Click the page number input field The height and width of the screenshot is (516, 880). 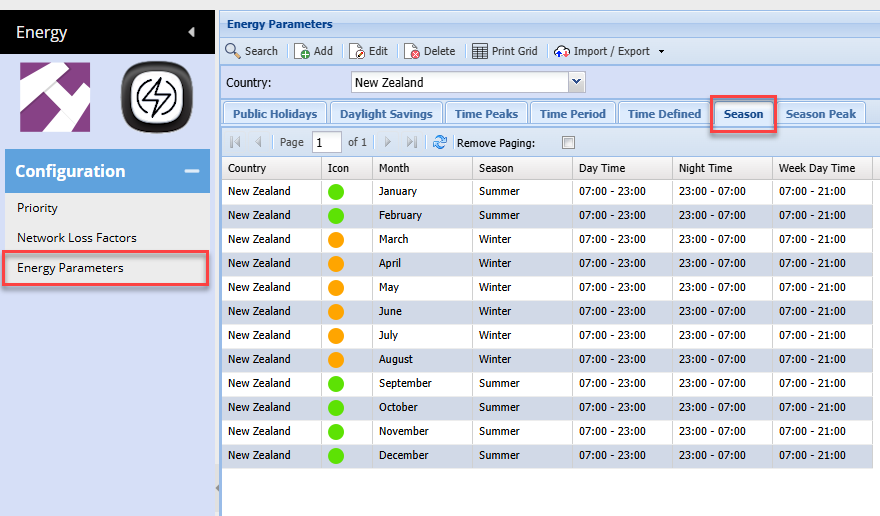tap(327, 143)
